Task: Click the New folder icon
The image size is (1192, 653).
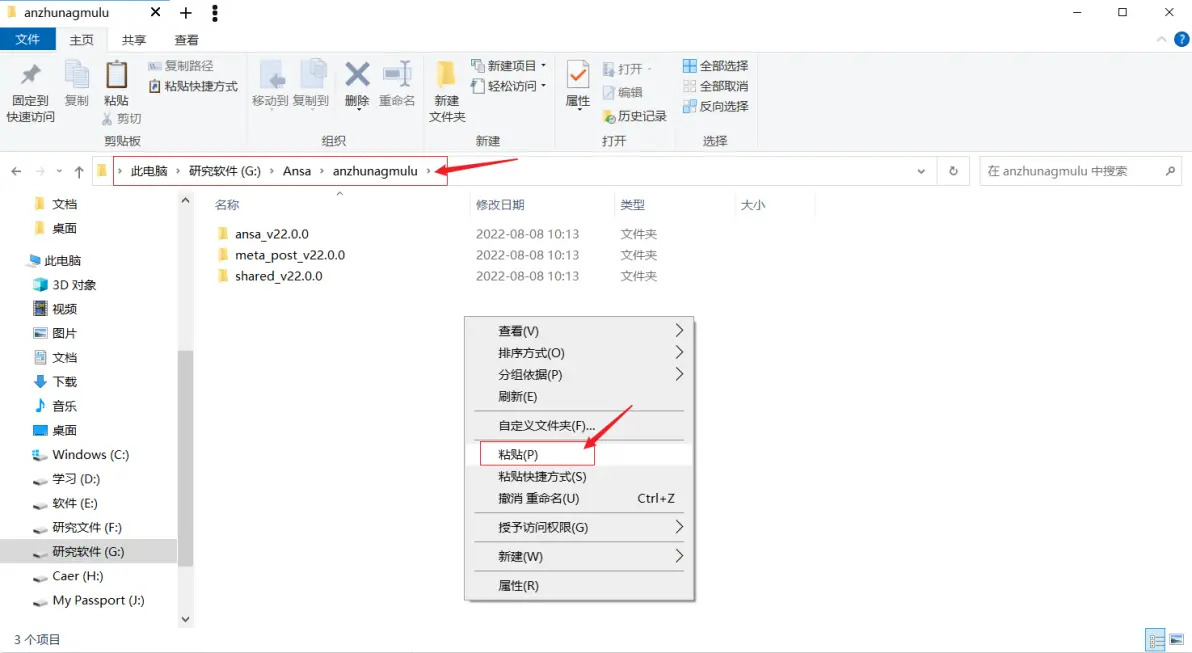Action: [445, 74]
